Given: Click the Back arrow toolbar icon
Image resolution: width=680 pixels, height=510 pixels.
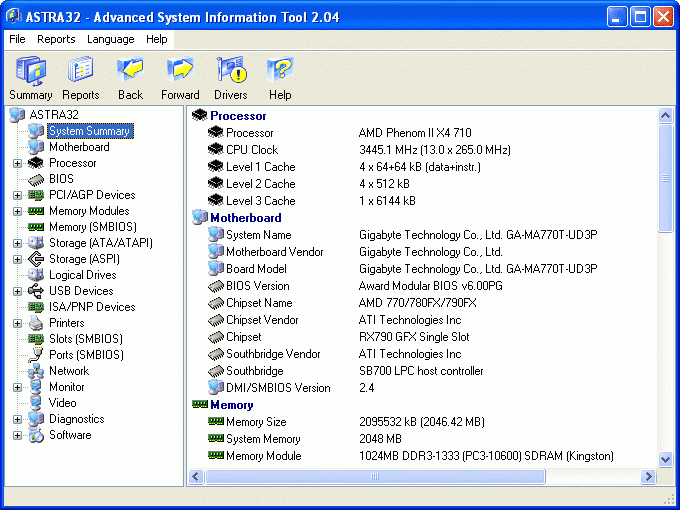Looking at the screenshot, I should click(x=130, y=71).
